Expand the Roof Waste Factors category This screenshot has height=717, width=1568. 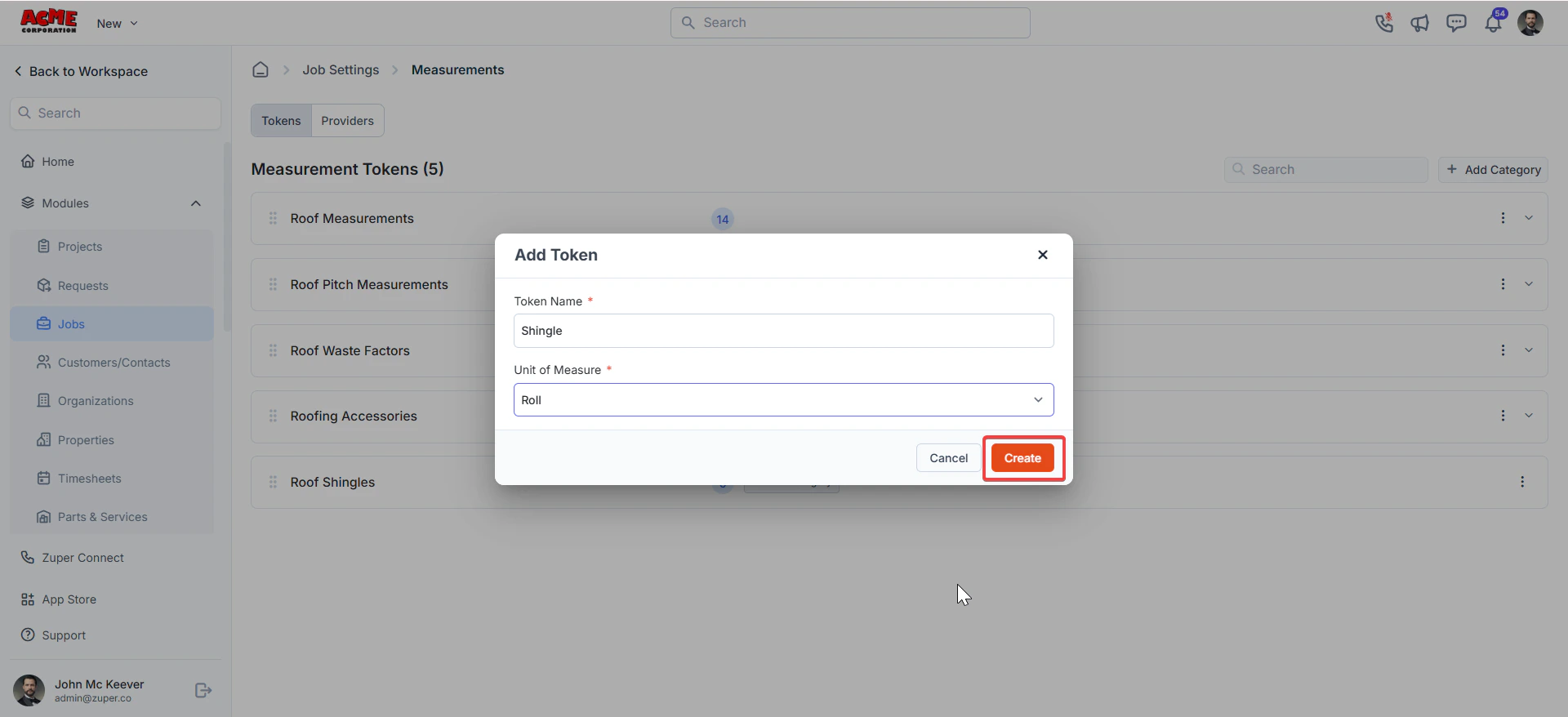coord(1529,350)
